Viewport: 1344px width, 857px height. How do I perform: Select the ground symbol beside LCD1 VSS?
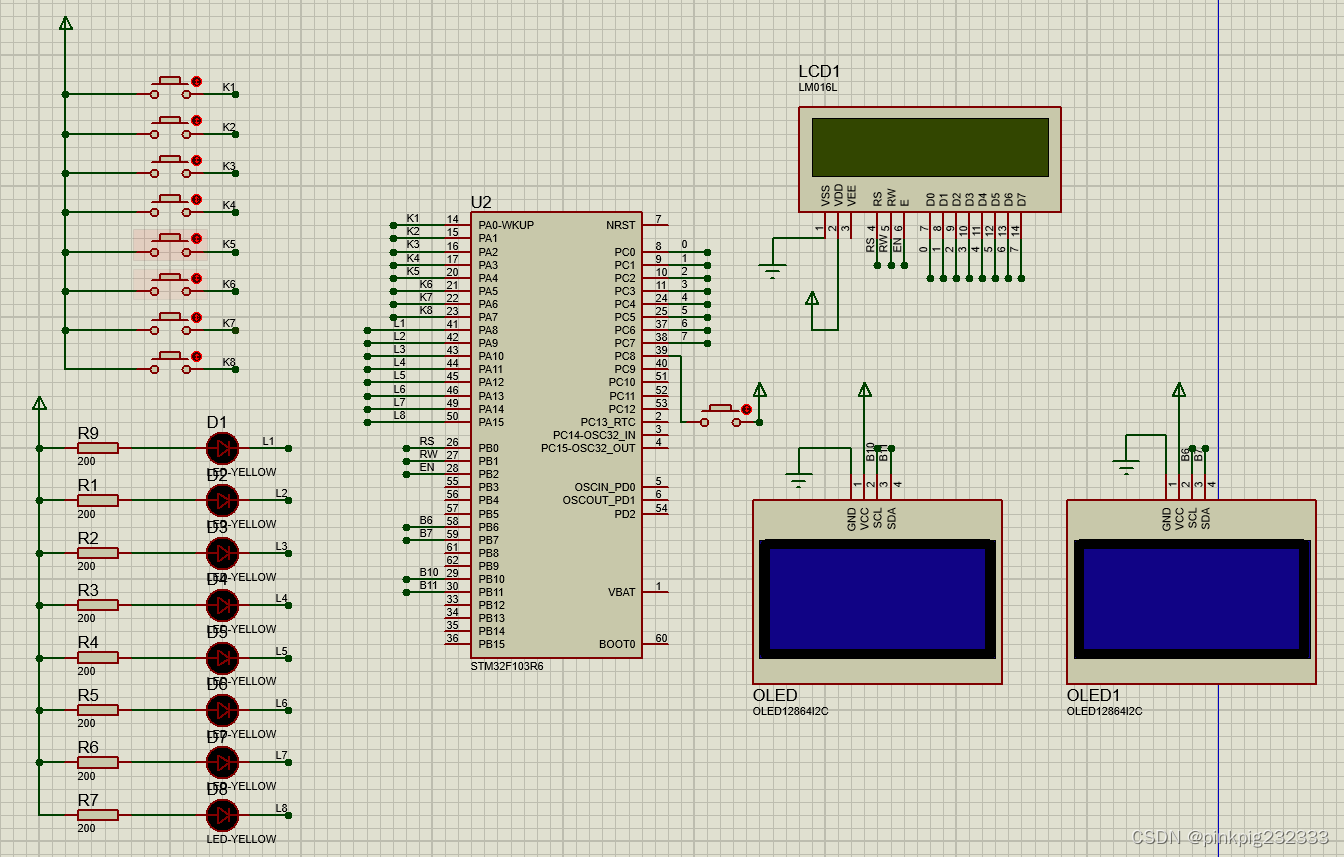773,270
